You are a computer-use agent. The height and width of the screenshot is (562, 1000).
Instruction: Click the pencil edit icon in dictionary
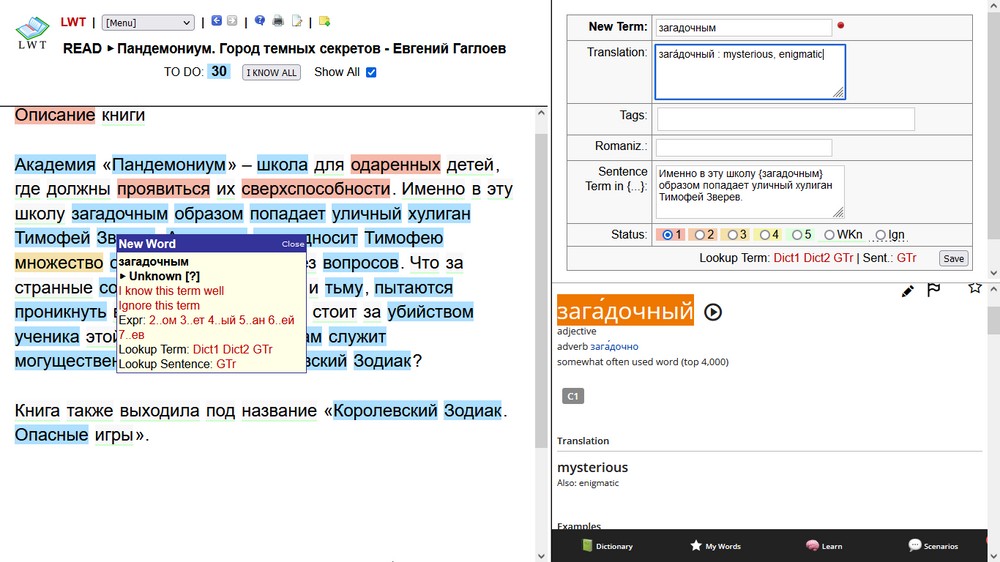point(908,291)
